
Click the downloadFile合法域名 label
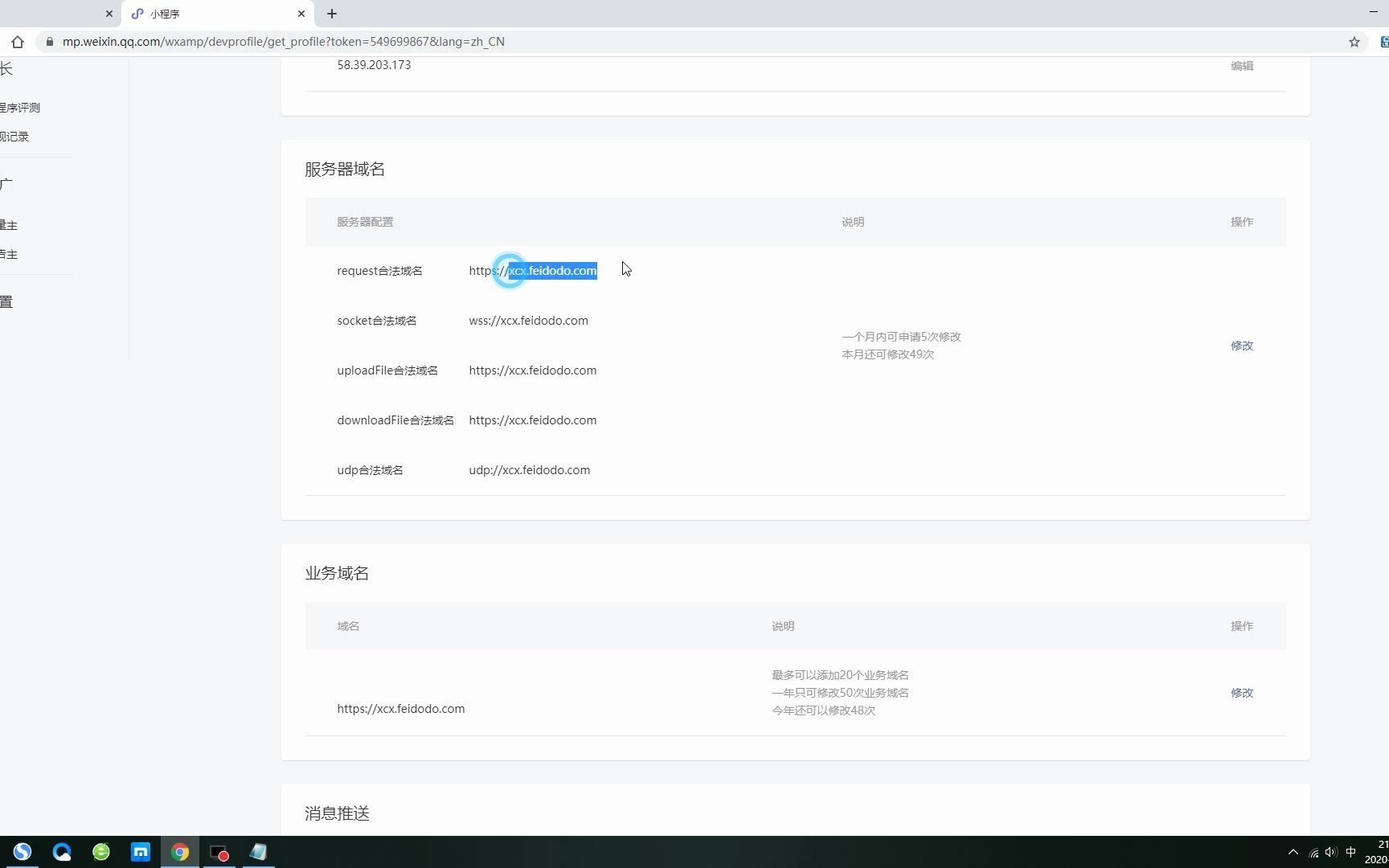coord(395,420)
